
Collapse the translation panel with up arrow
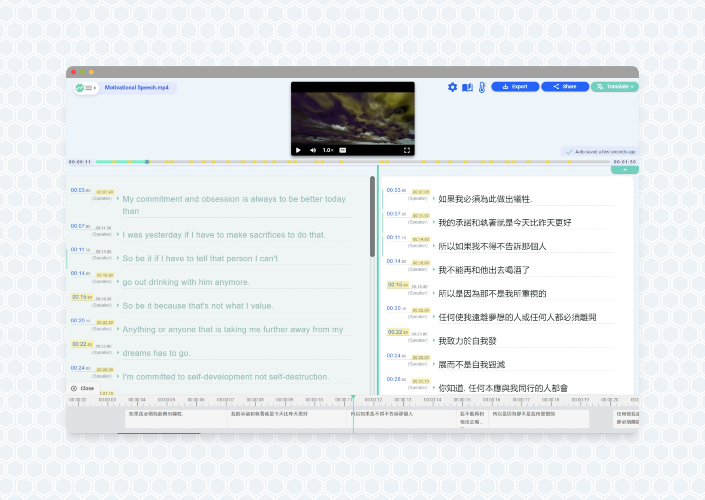625,170
